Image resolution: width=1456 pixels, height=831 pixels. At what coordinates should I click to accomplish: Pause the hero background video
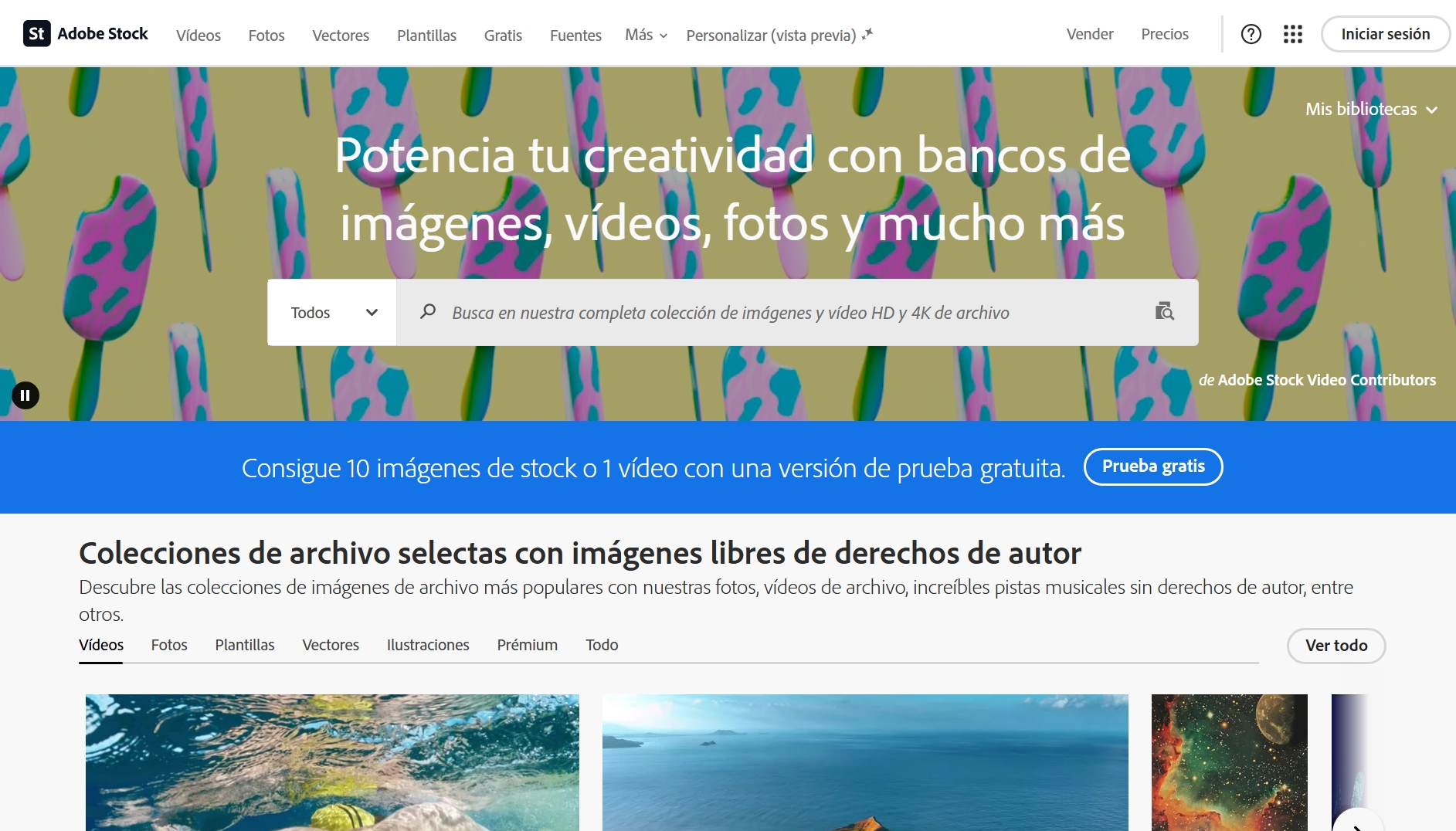(25, 395)
